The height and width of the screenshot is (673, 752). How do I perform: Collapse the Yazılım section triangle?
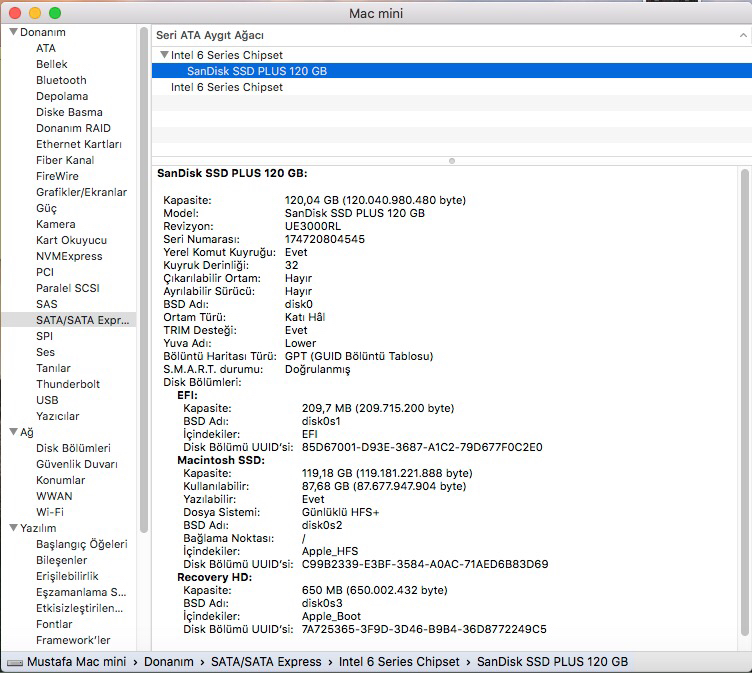click(x=13, y=528)
